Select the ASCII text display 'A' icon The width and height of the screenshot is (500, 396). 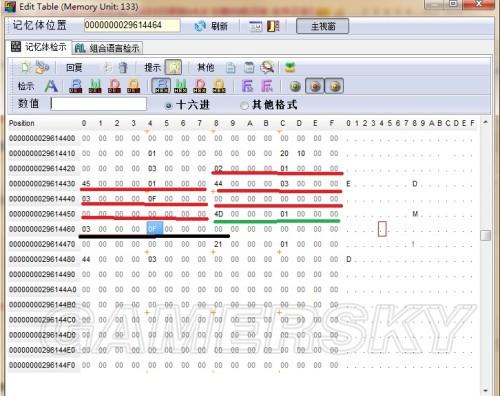point(51,86)
